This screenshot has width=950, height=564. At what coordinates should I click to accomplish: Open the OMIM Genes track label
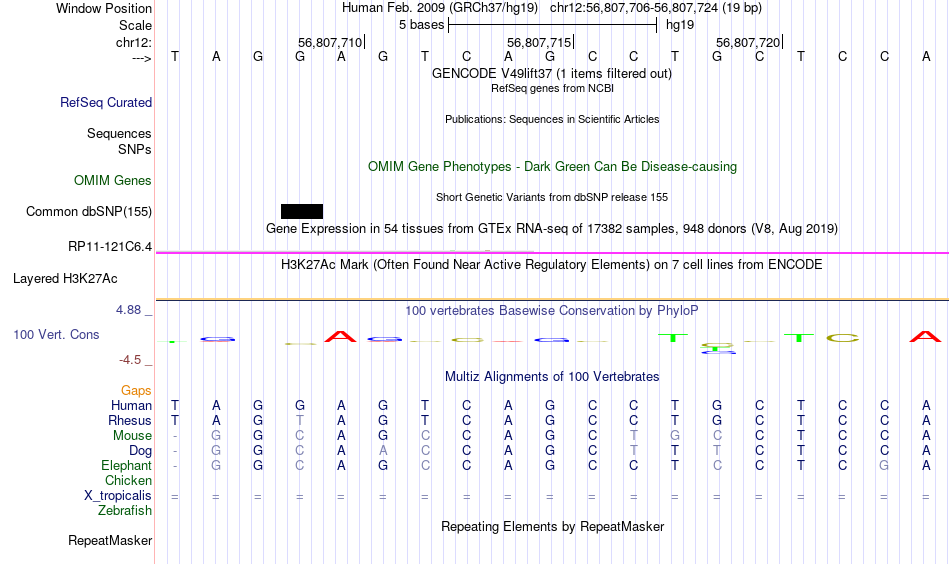coord(113,181)
